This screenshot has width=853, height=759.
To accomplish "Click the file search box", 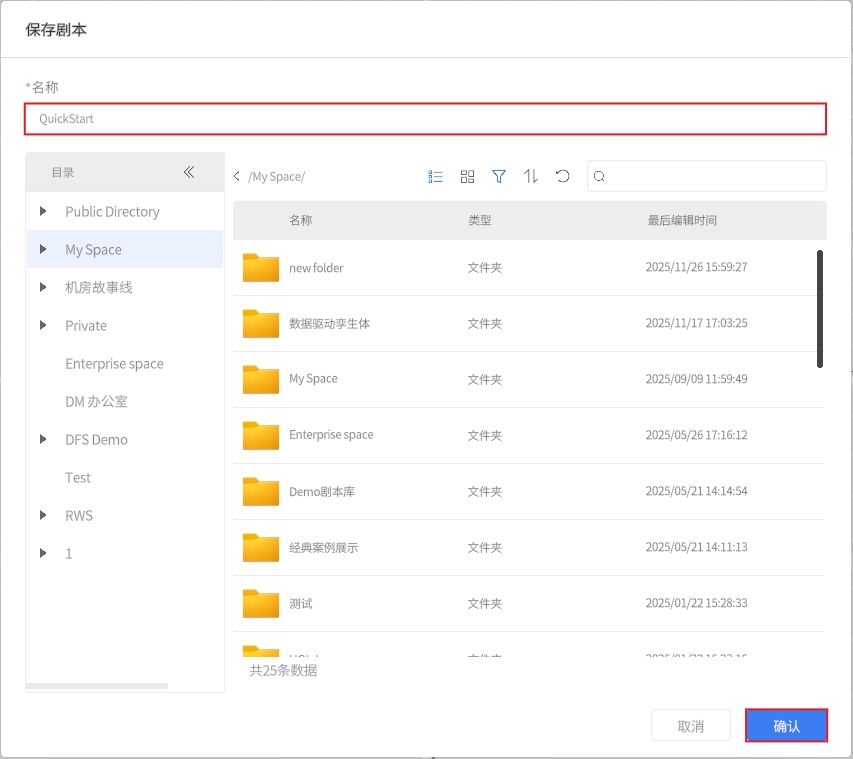I will (714, 176).
